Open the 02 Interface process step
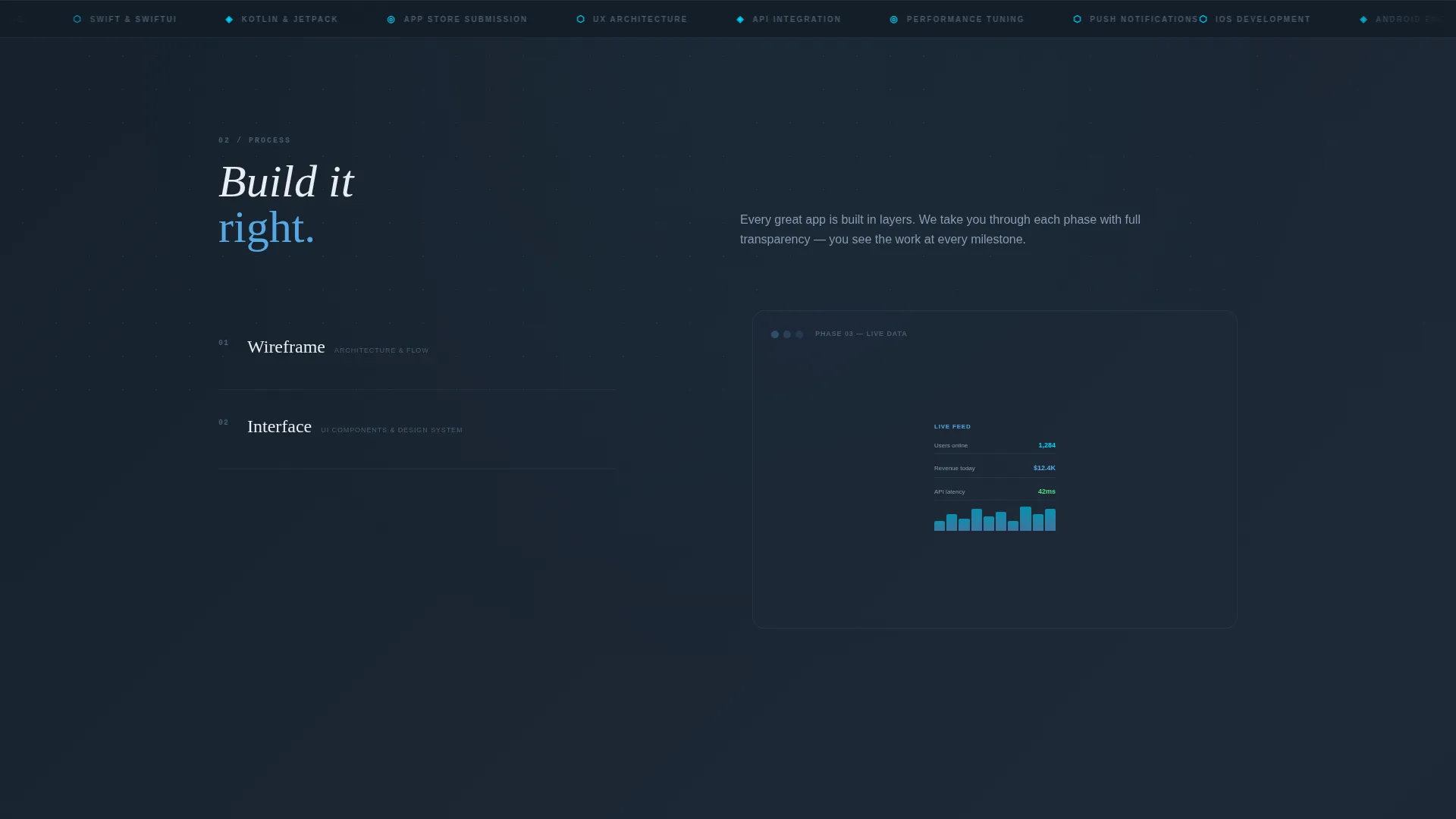The height and width of the screenshot is (819, 1456). (417, 429)
